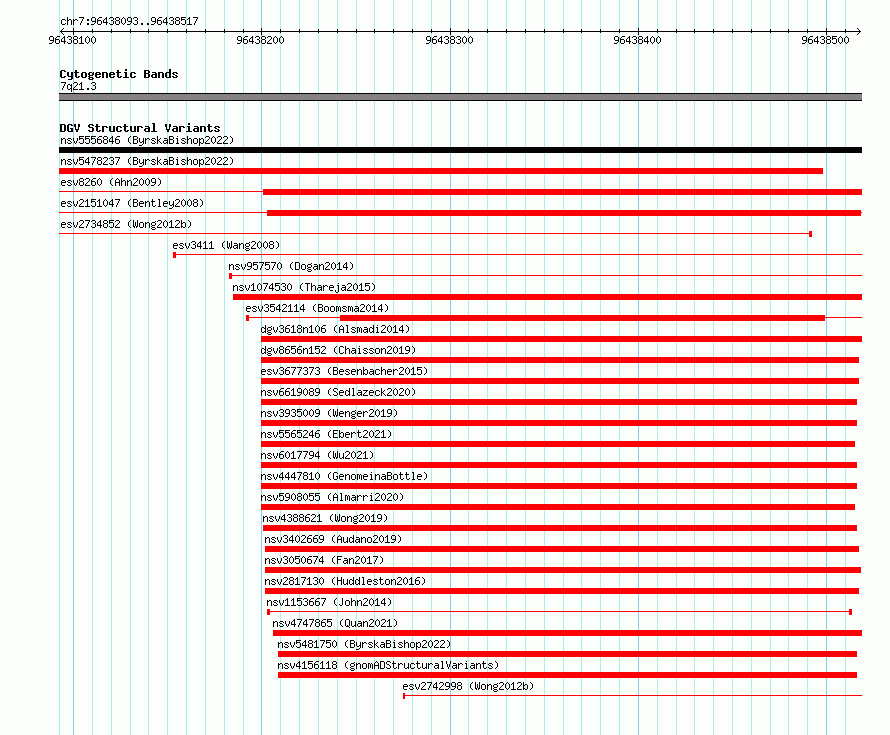The width and height of the screenshot is (890, 735).
Task: Open esv2151047 (Bentley2008) variant entry
Action: point(132,203)
